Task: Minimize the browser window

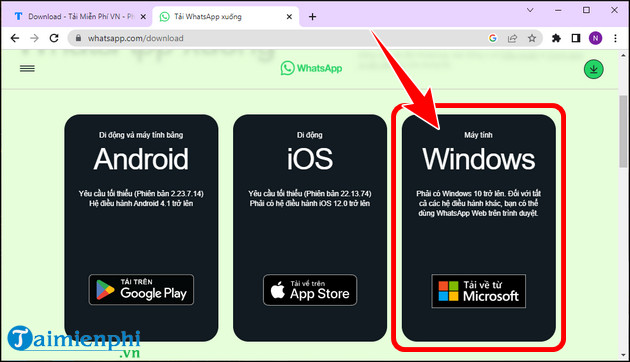Action: pyautogui.click(x=558, y=10)
